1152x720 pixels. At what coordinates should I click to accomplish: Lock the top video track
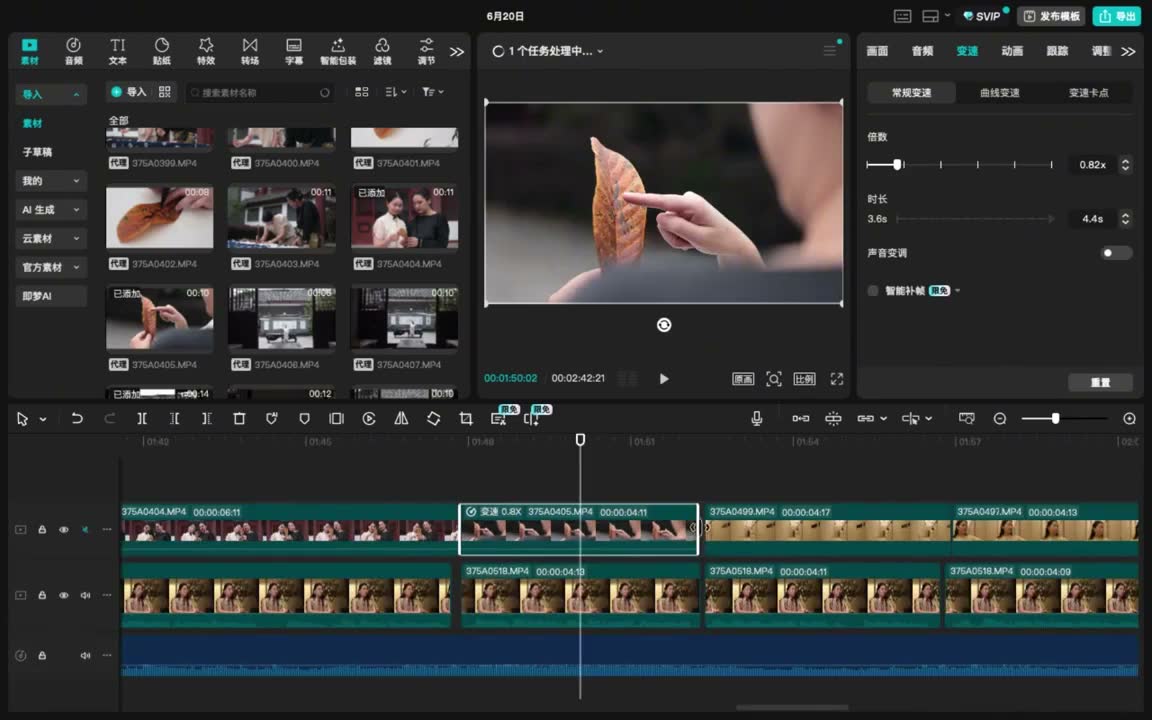tap(42, 530)
